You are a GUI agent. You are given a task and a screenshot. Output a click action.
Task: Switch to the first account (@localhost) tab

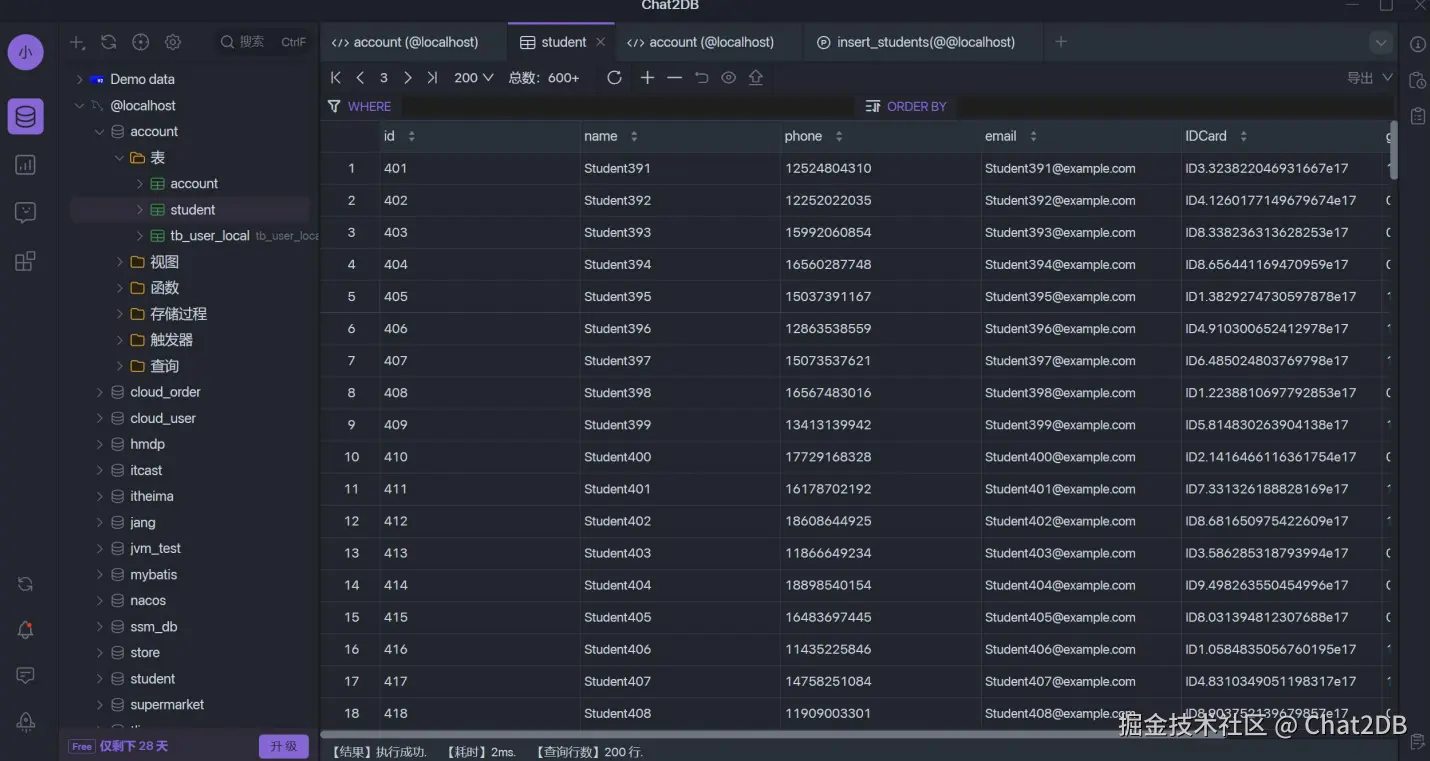[x=405, y=42]
